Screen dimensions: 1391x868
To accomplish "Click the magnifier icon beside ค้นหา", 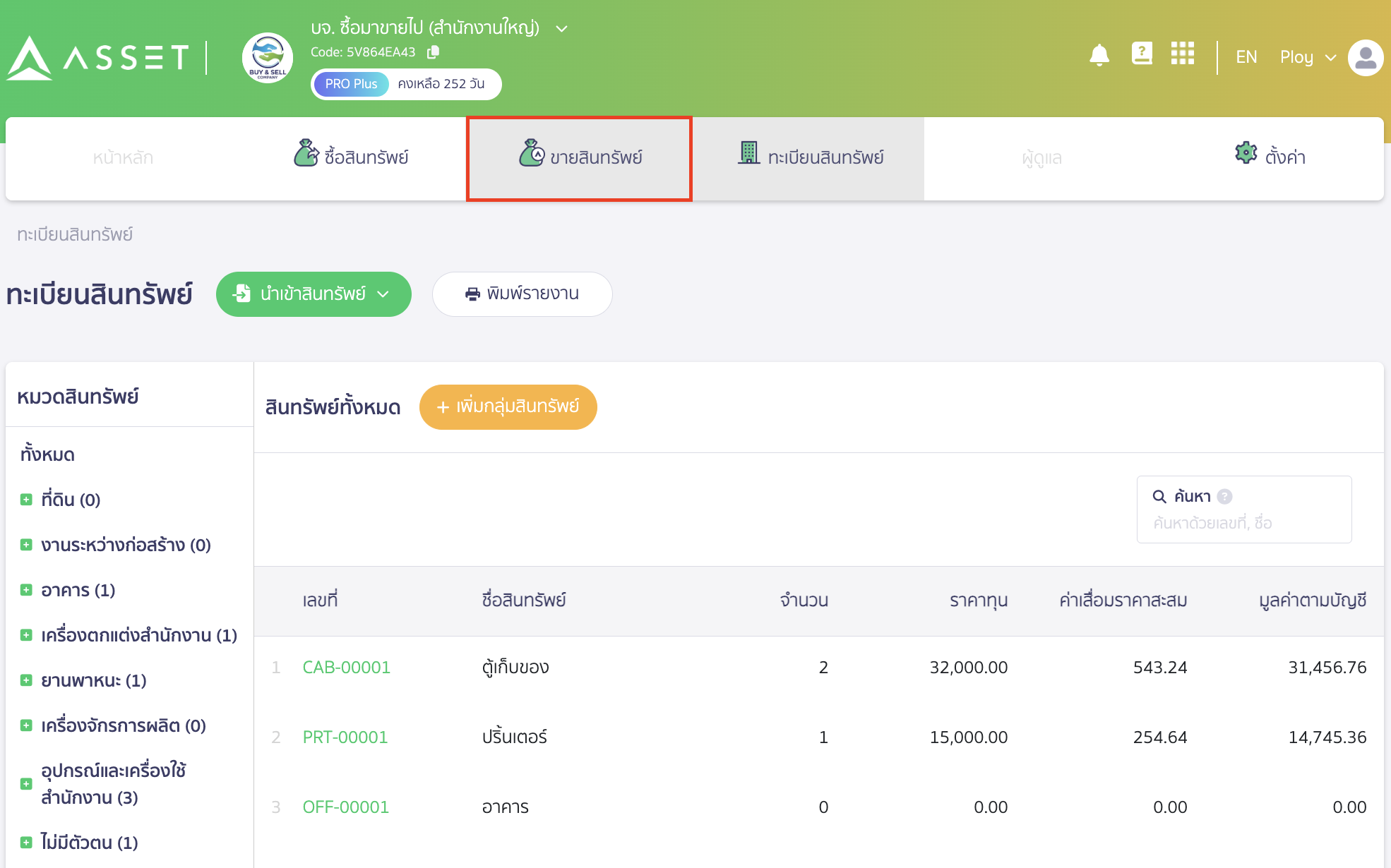I will 1160,496.
